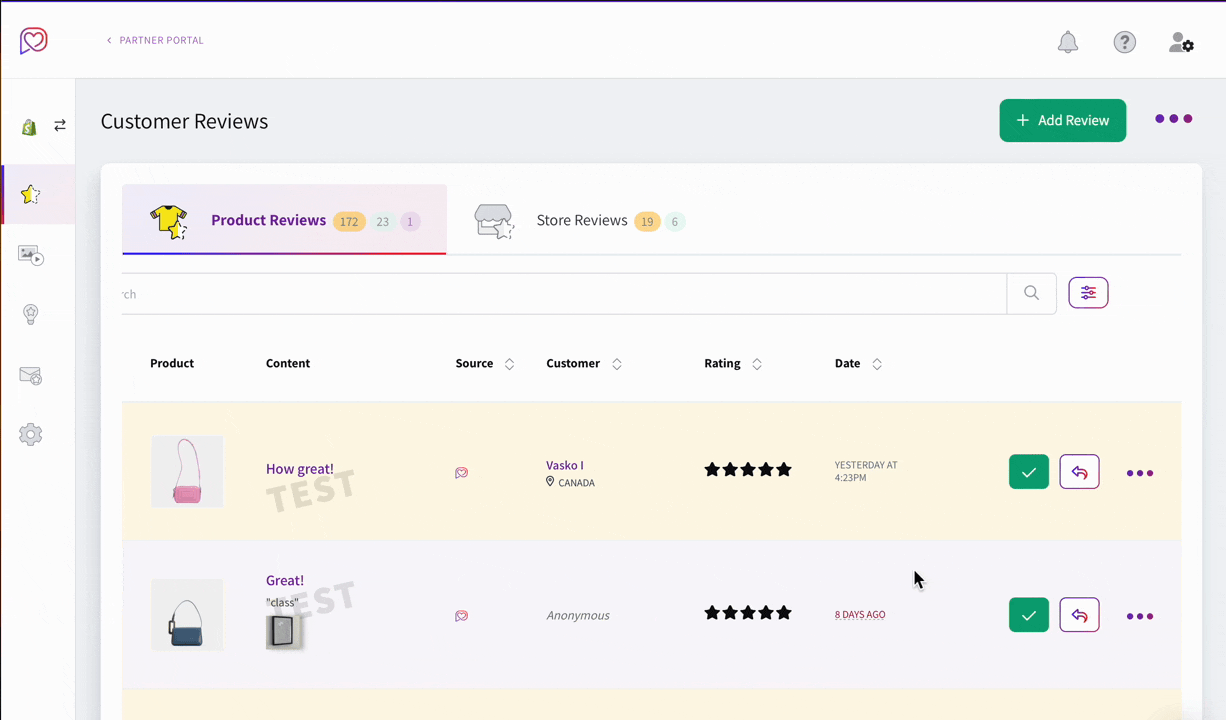Approve the 'Great!' review checkmark
Image resolution: width=1226 pixels, height=720 pixels.
tap(1028, 615)
